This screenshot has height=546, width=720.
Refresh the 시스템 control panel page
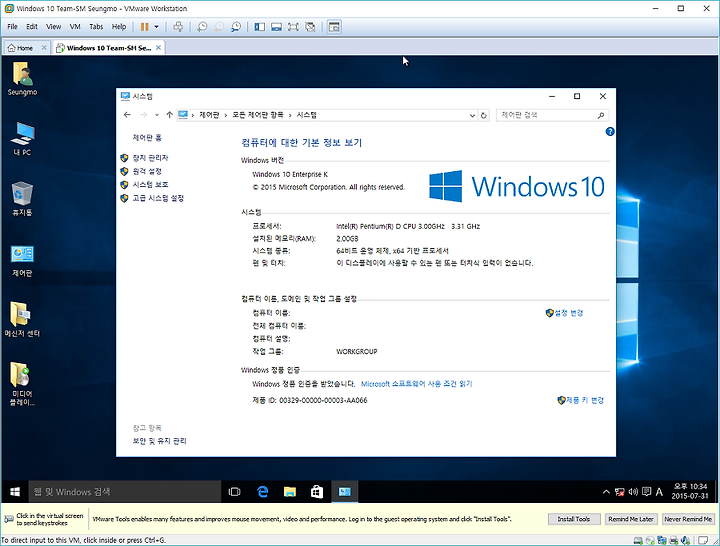click(484, 115)
